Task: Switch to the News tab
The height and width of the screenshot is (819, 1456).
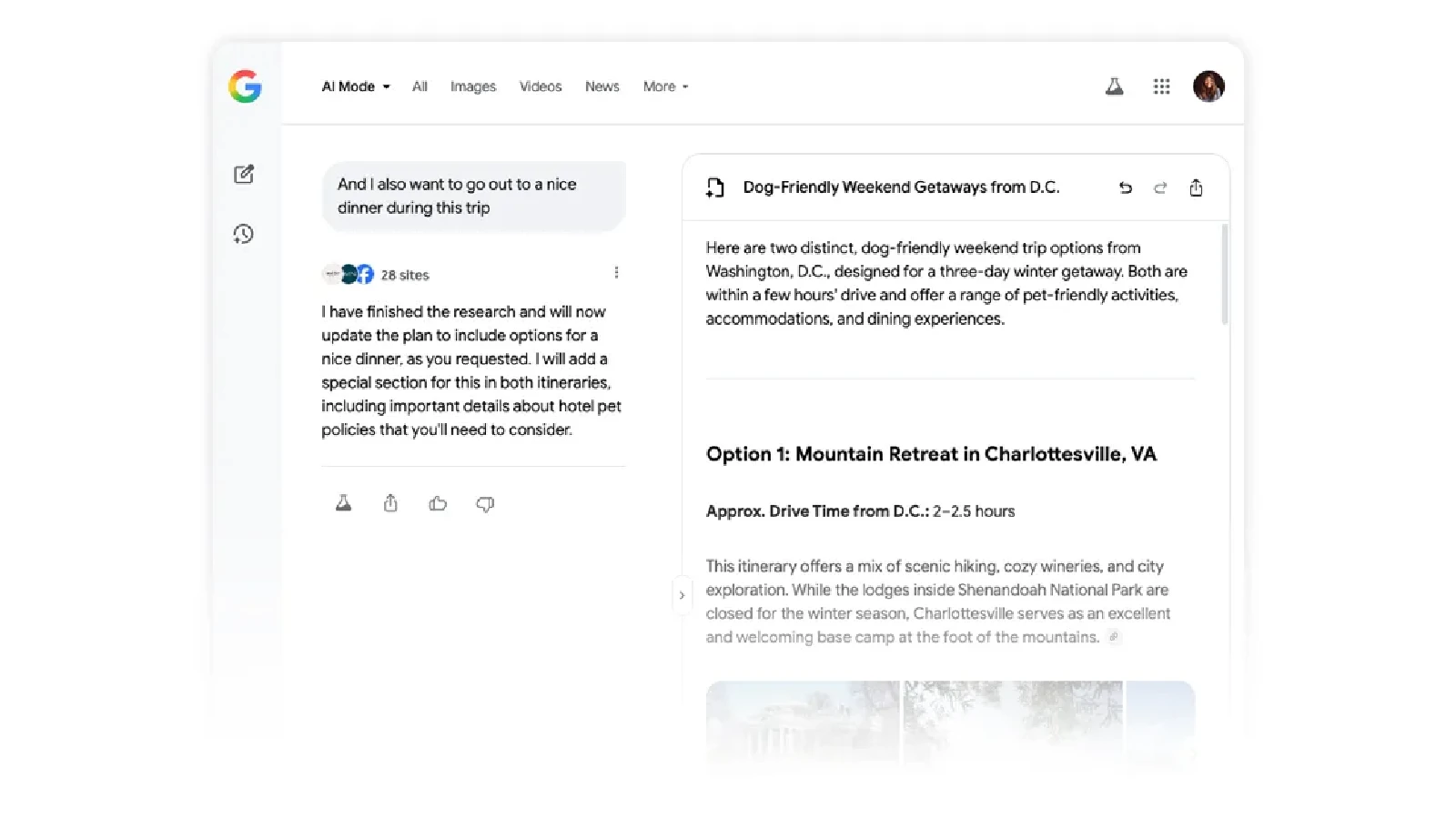Action: tap(602, 86)
